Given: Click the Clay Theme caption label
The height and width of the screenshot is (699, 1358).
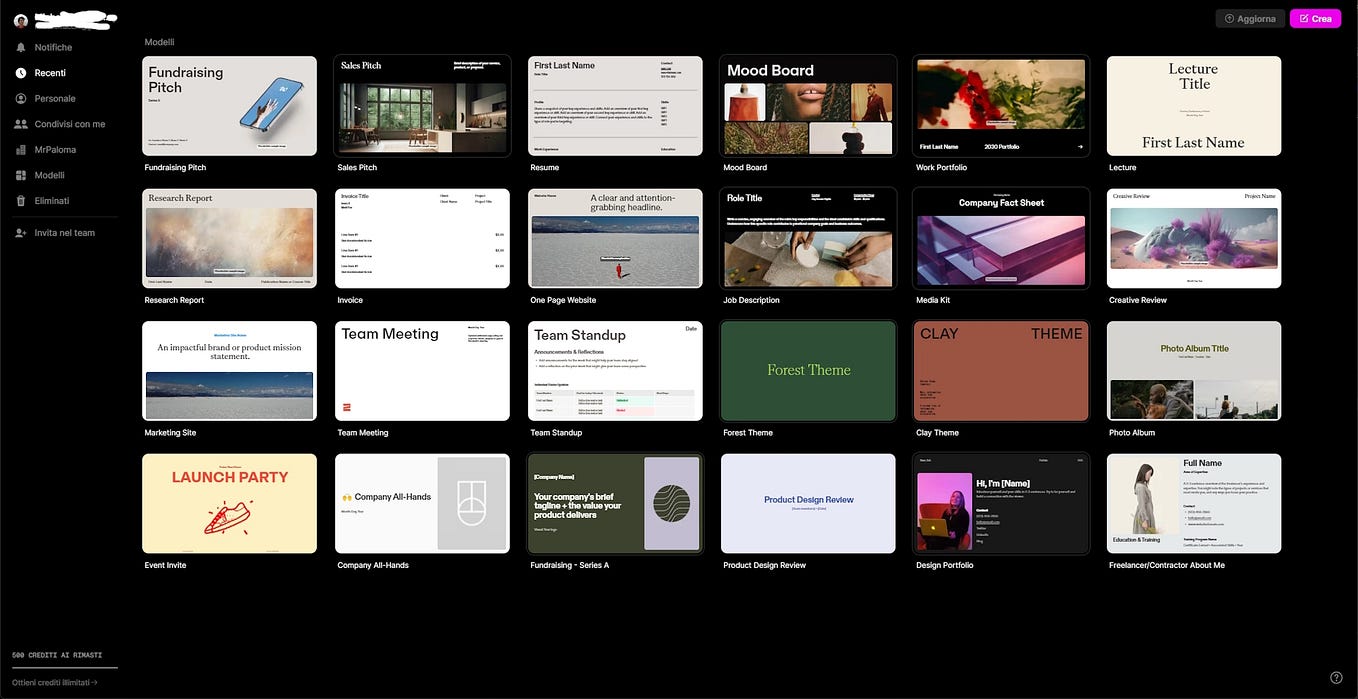Looking at the screenshot, I should click(937, 433).
